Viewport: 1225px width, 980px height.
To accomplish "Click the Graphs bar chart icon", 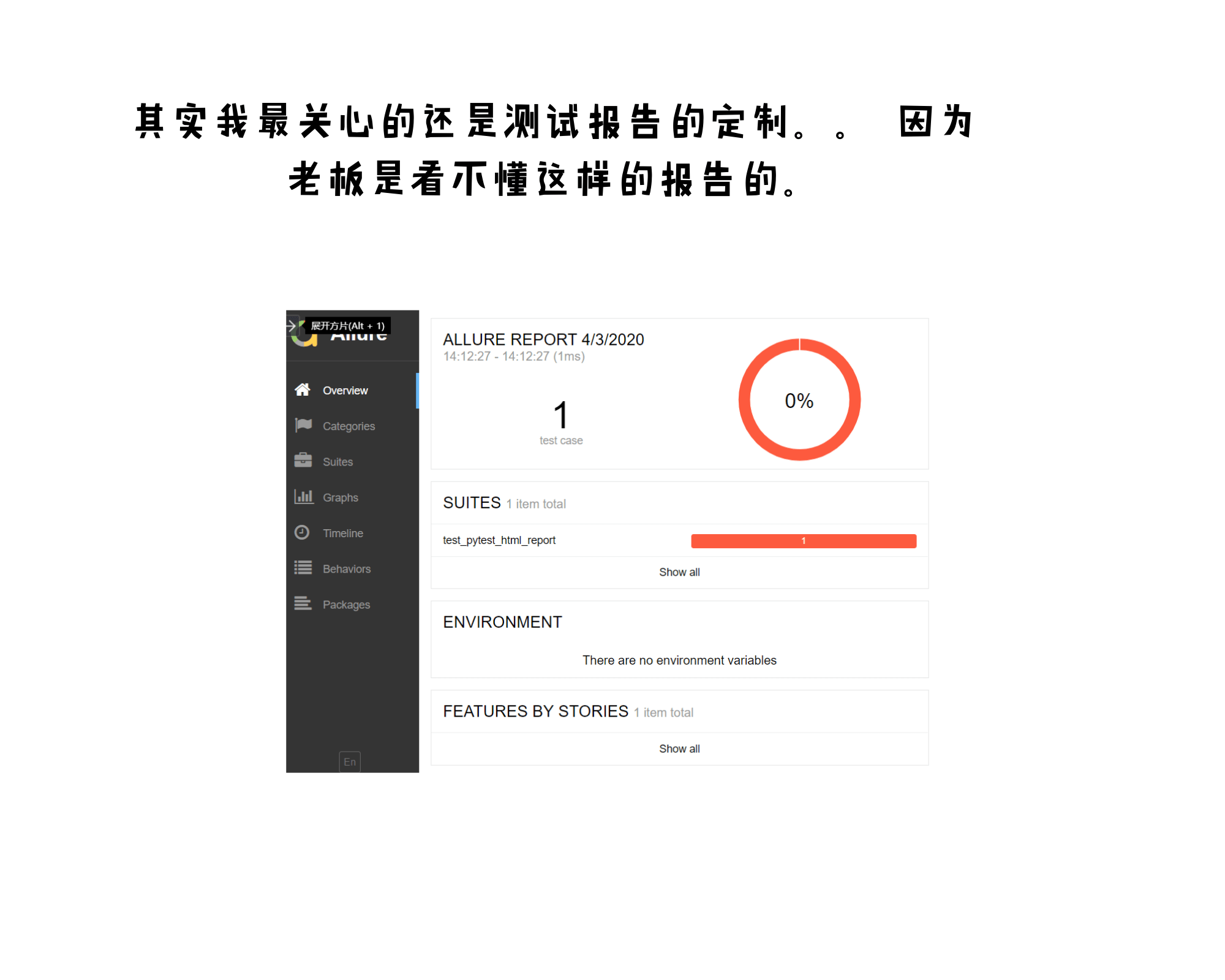I will pos(303,497).
